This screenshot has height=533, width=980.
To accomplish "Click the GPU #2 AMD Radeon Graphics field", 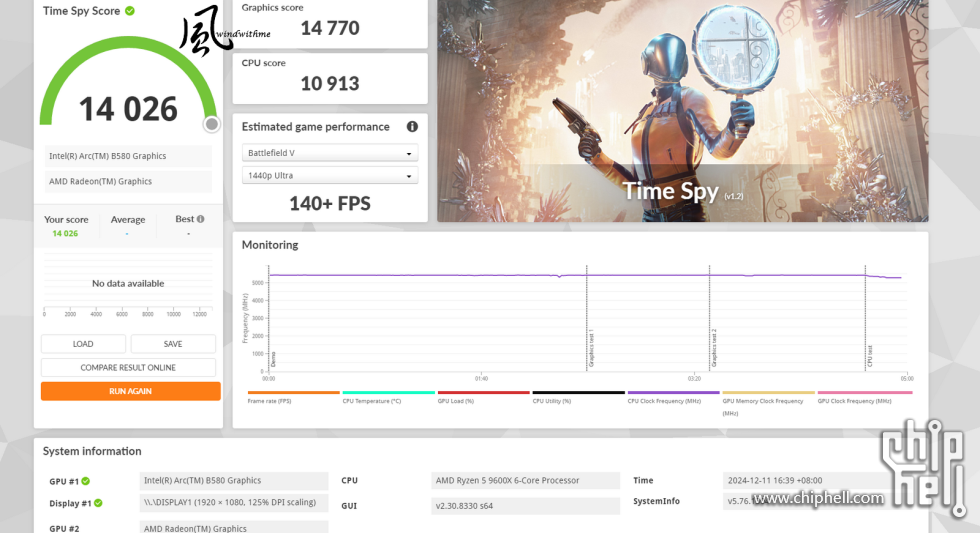I will (234, 527).
